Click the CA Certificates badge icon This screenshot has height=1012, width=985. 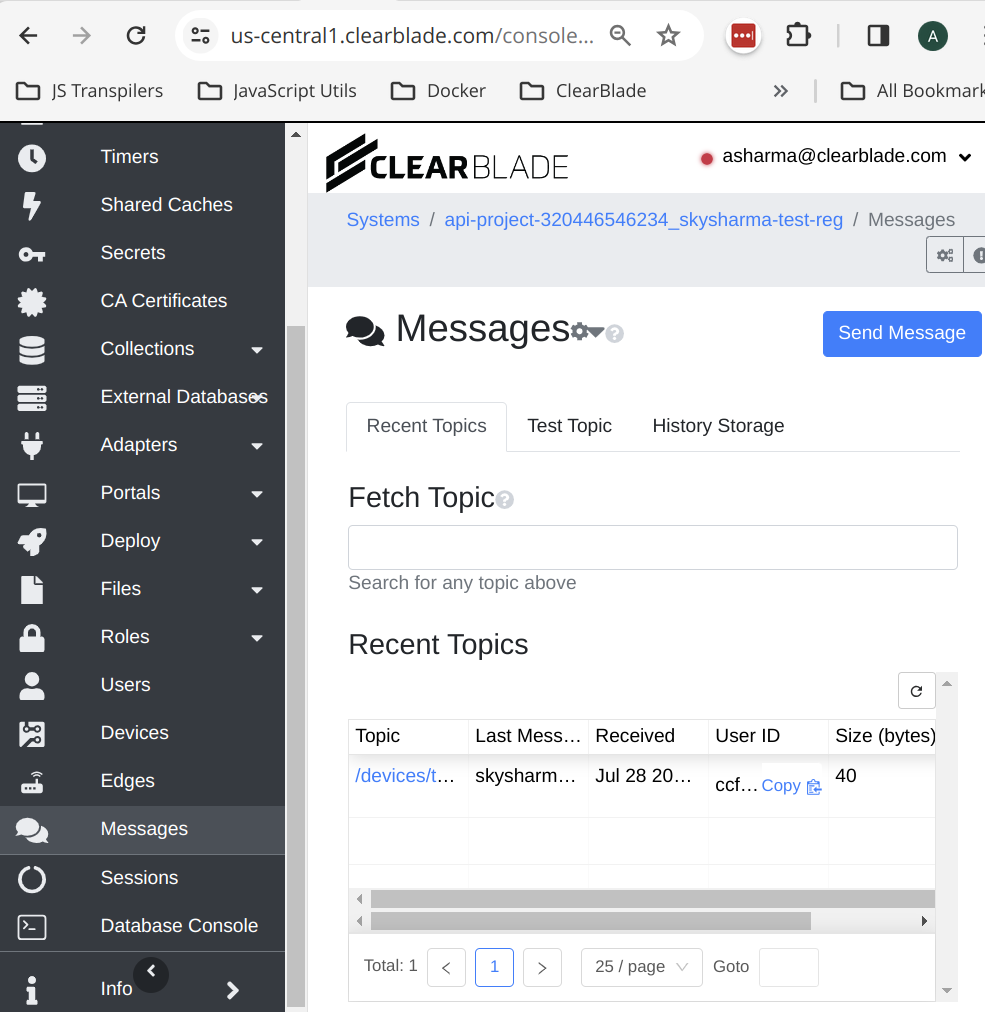[32, 301]
